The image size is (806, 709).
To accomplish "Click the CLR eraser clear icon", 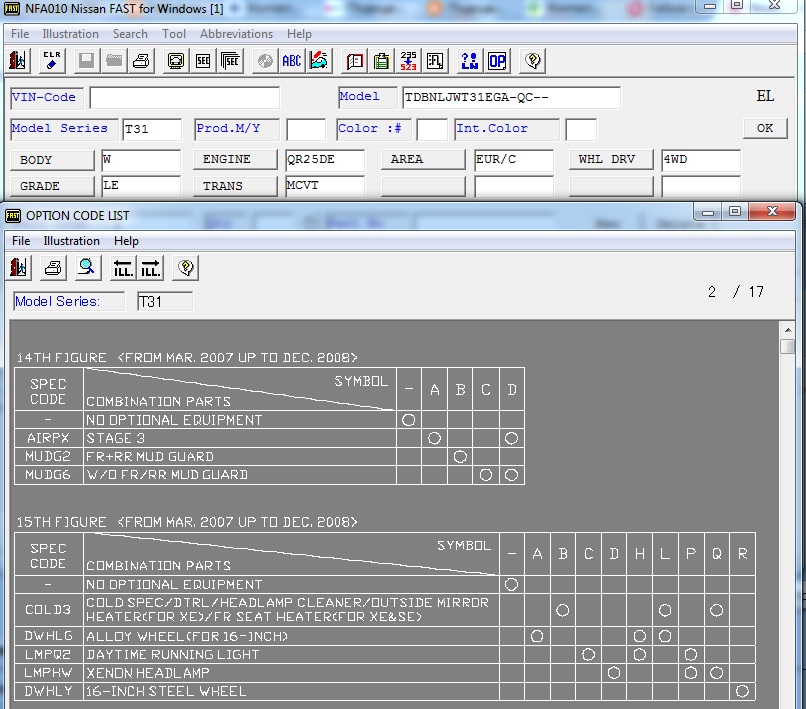I will (52, 61).
